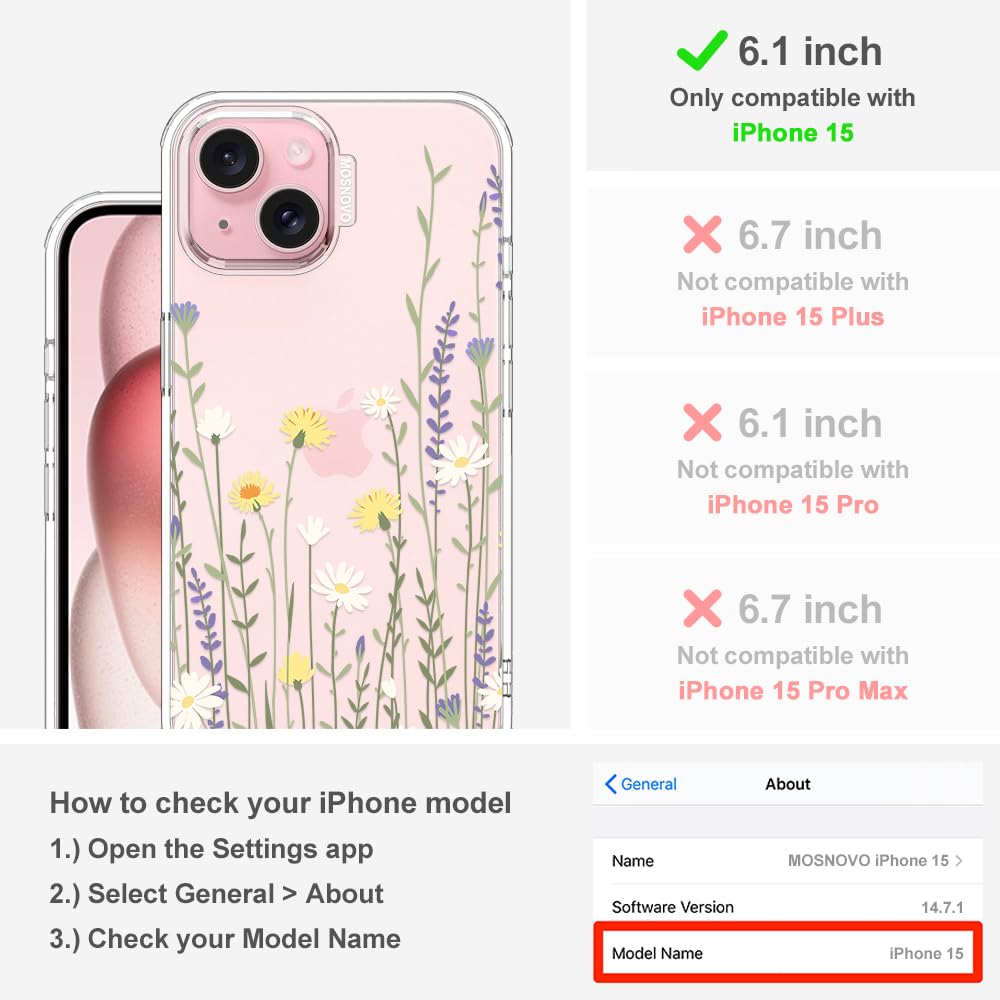Click the green checkmark icon beside 6.1 inch
This screenshot has height=1000, width=1000.
pyautogui.click(x=702, y=50)
